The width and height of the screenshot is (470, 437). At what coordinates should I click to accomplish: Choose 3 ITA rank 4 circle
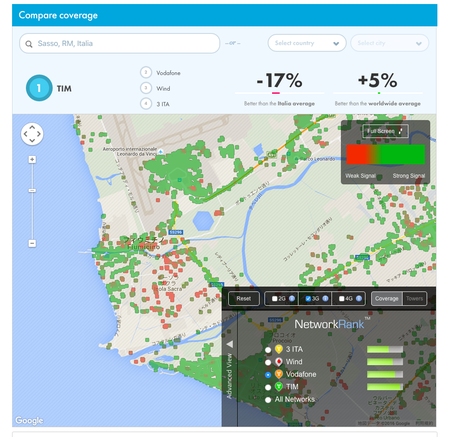tap(146, 104)
